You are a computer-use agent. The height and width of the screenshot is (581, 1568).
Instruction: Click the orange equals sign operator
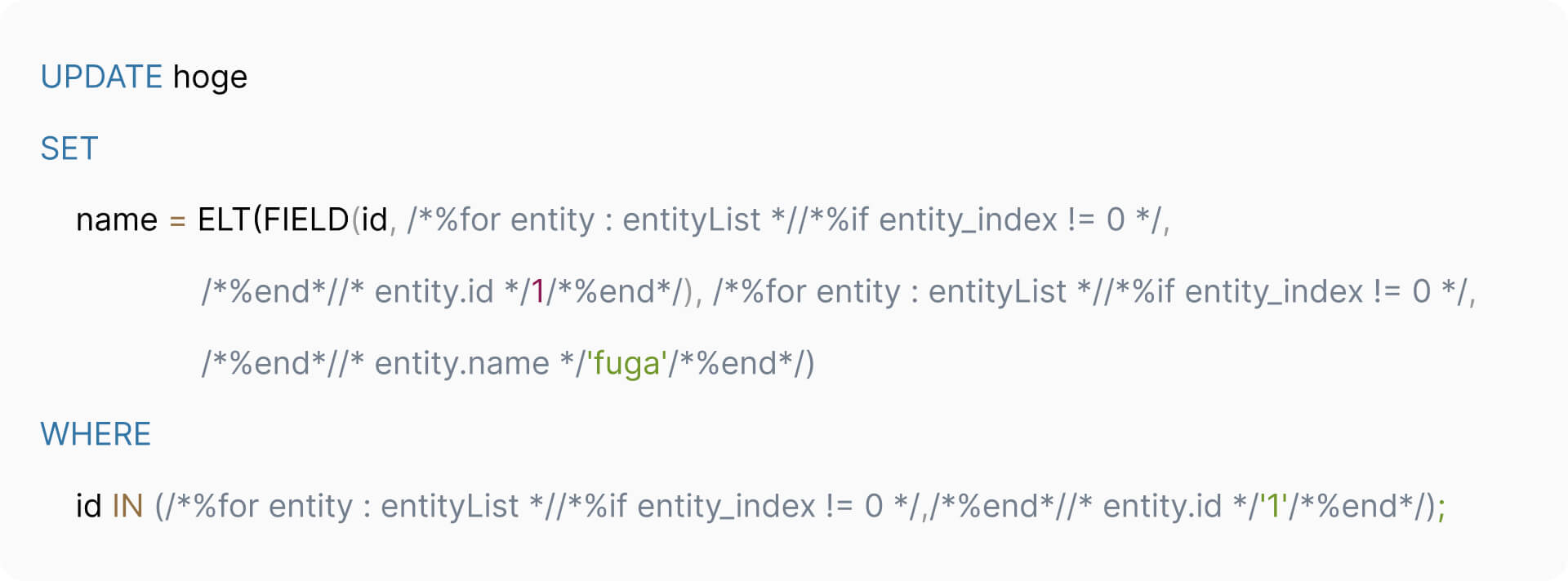click(177, 220)
